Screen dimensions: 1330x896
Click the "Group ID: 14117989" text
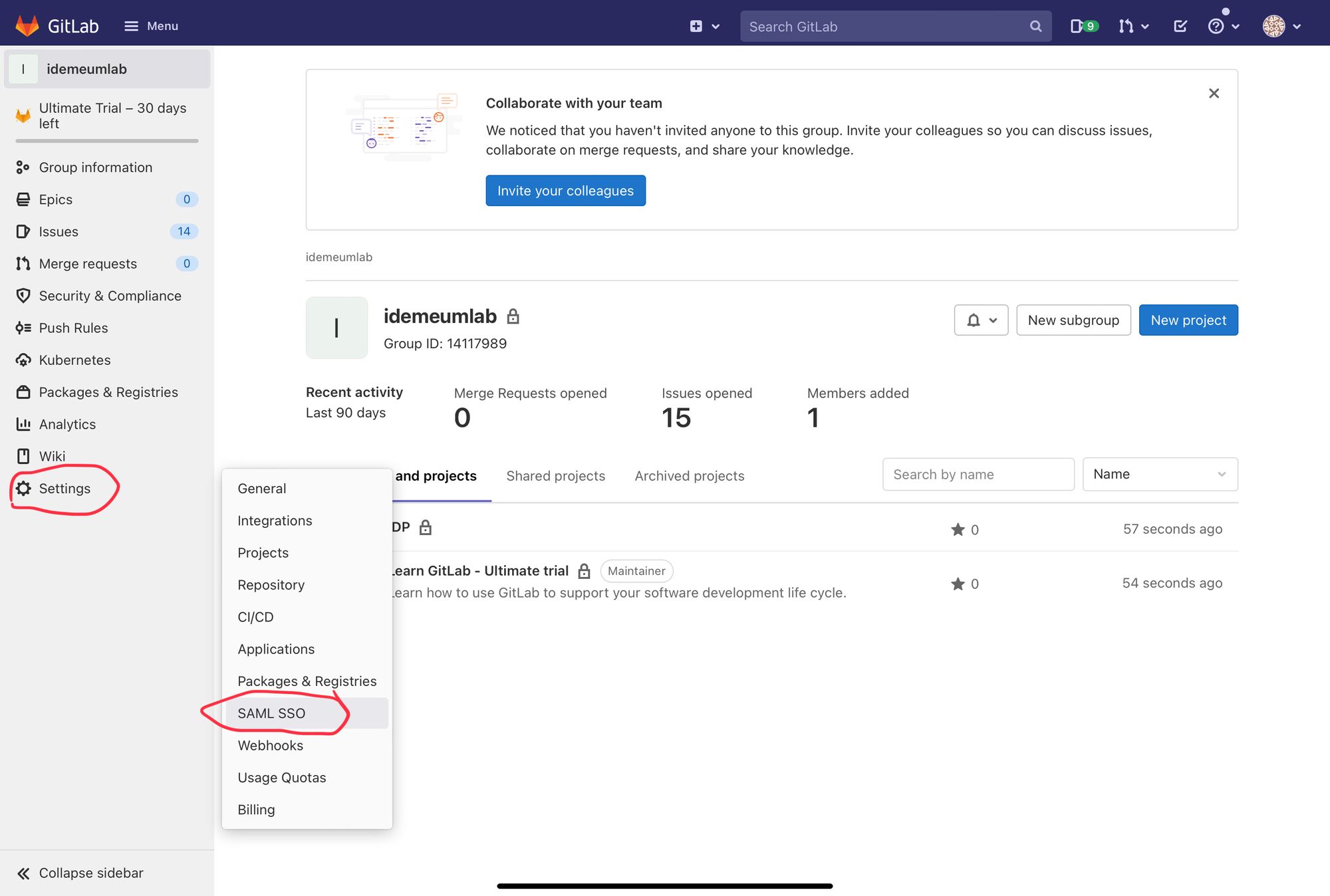click(x=445, y=344)
